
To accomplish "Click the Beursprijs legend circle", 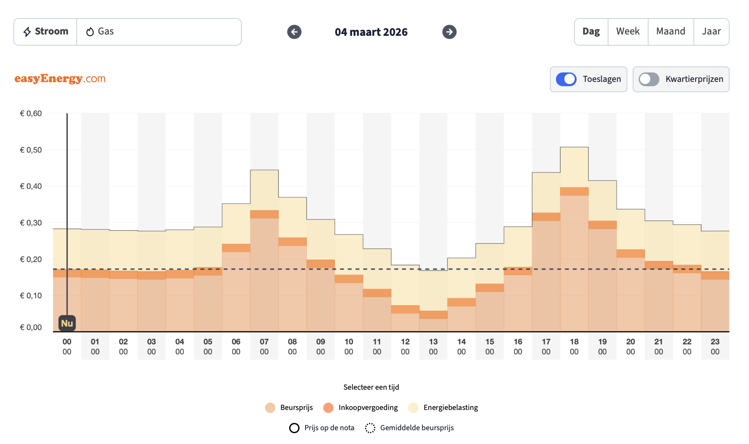I will click(270, 408).
